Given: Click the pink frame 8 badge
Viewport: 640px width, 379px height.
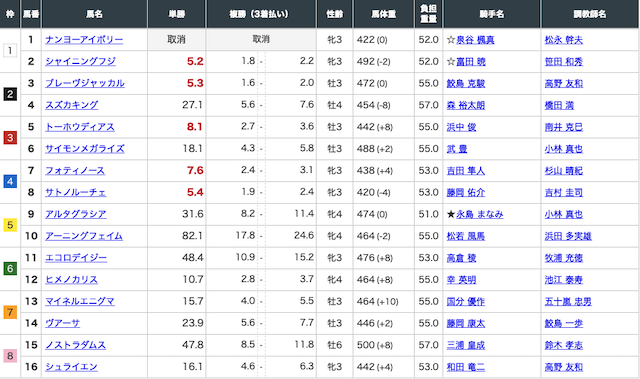Looking at the screenshot, I should click(x=10, y=356).
